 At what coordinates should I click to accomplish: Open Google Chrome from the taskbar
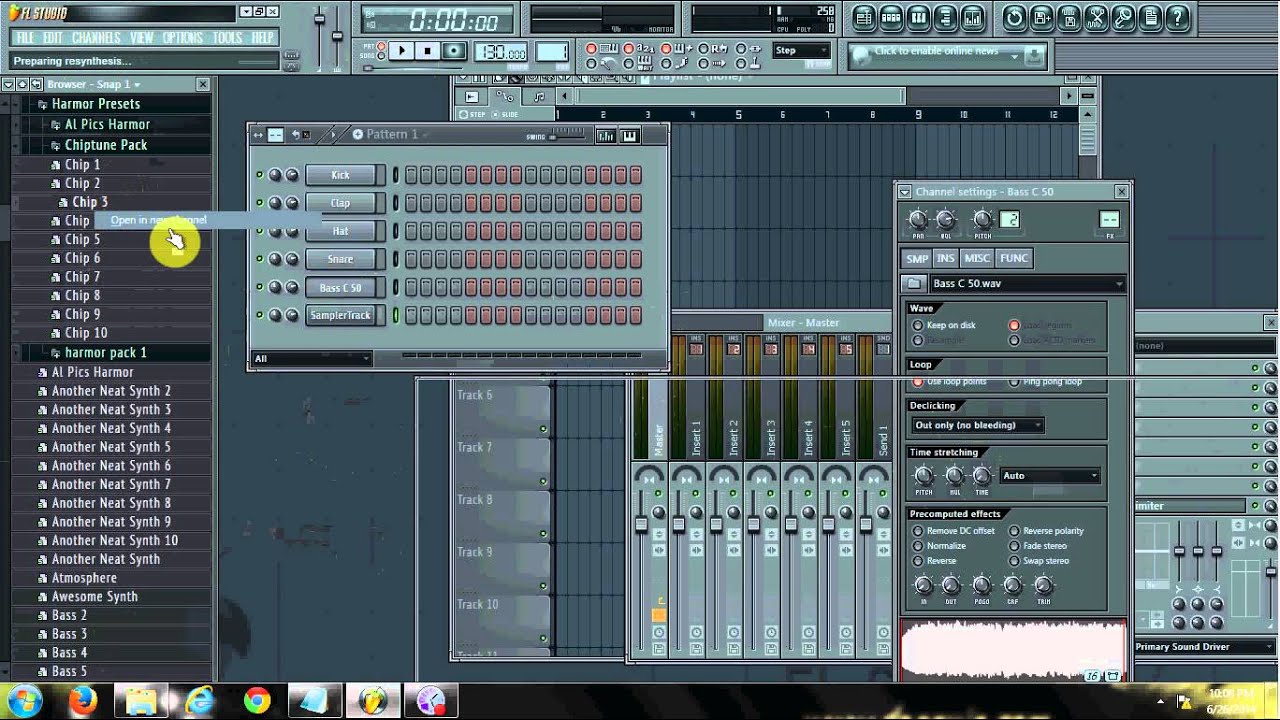[x=257, y=700]
